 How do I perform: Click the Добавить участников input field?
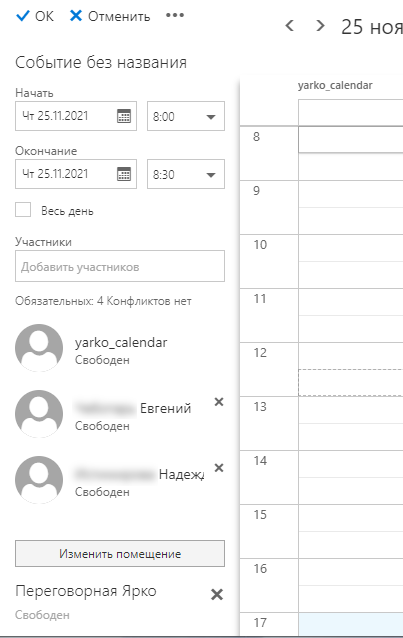pyautogui.click(x=120, y=266)
